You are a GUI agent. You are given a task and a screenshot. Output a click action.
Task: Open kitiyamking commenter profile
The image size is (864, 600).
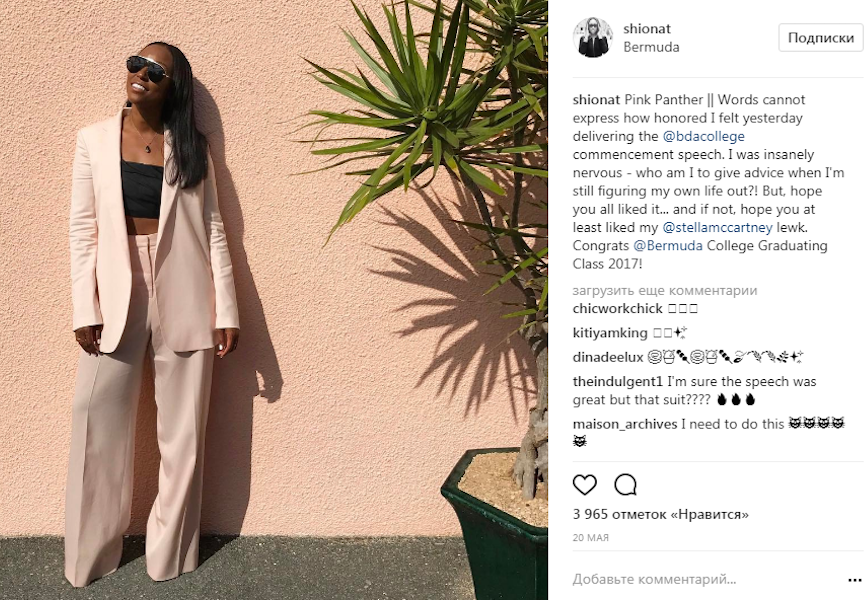click(x=610, y=333)
